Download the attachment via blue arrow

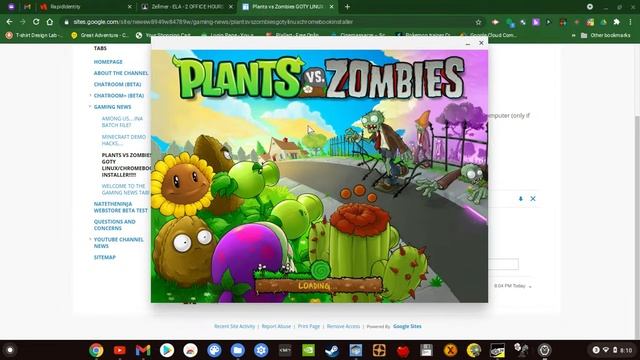click(x=520, y=199)
